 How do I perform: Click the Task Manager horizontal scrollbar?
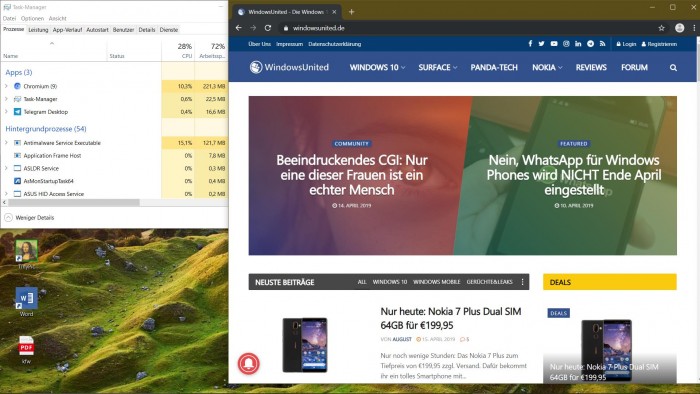pos(74,203)
